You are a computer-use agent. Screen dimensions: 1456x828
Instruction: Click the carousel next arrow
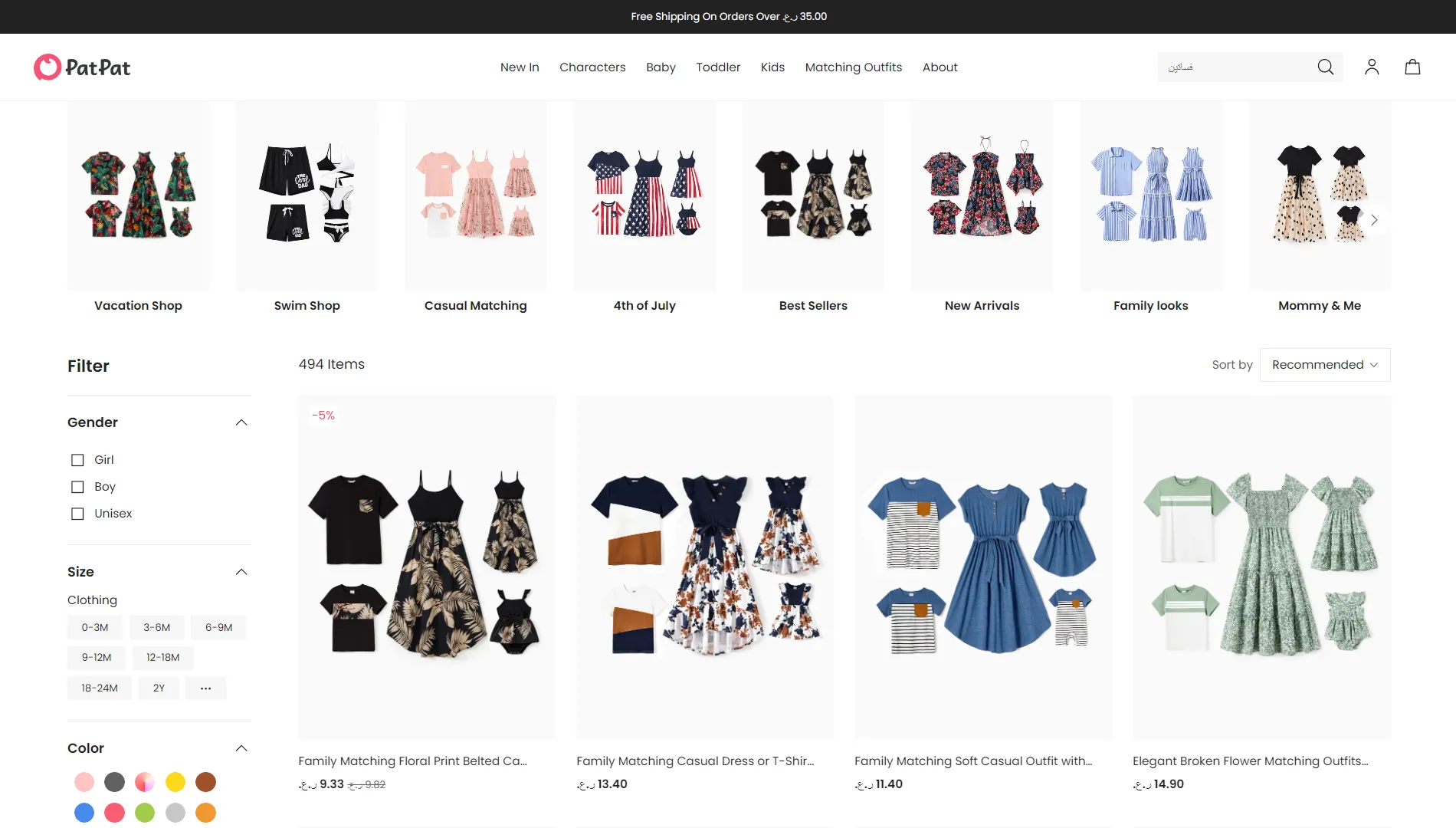pos(1374,220)
